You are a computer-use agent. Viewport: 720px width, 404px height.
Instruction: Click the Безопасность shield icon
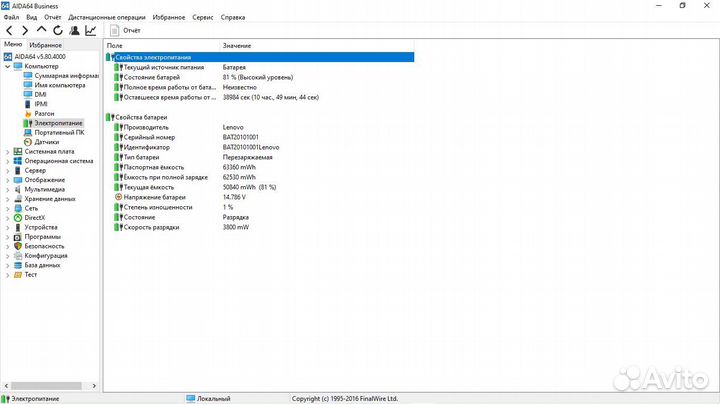(18, 246)
